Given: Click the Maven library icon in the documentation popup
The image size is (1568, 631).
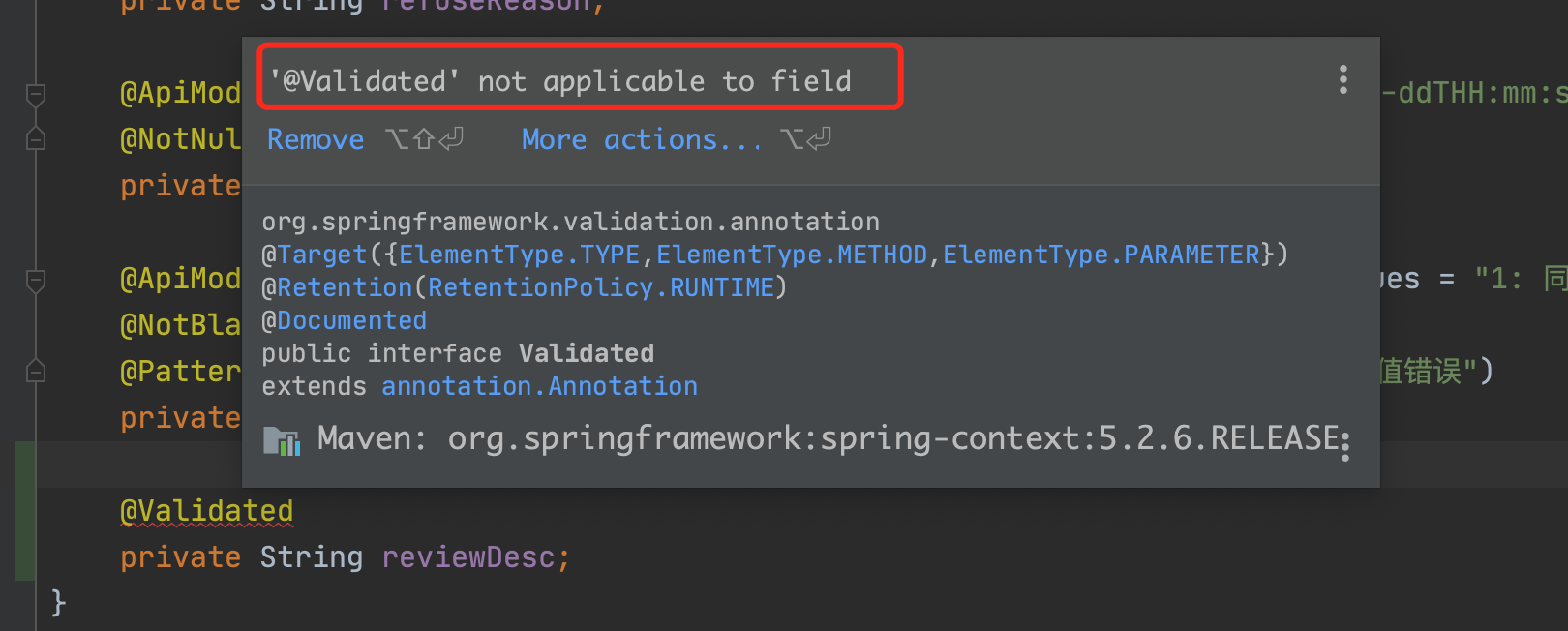Looking at the screenshot, I should tap(282, 440).
